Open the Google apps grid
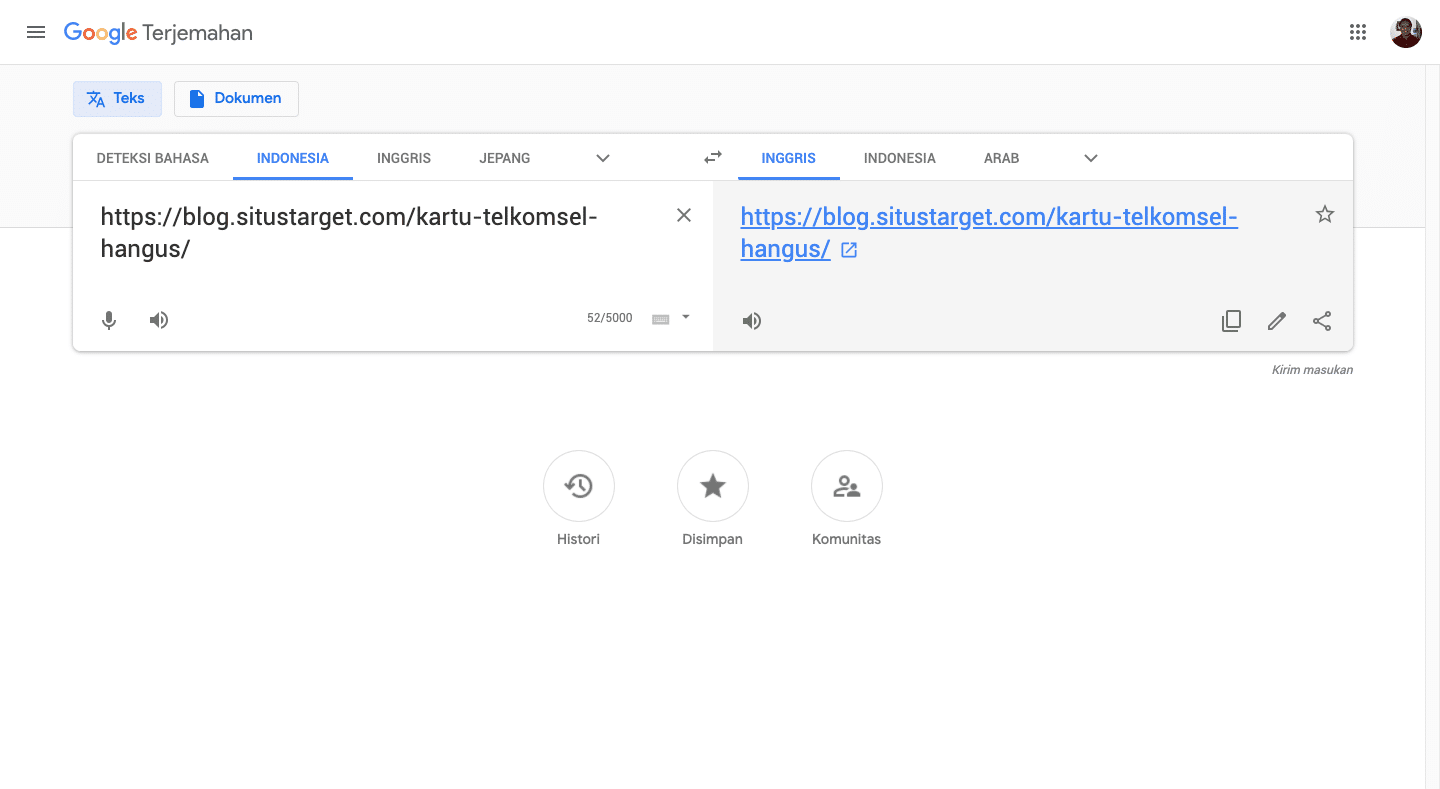Screen dimensions: 1440x789 click(x=1357, y=32)
